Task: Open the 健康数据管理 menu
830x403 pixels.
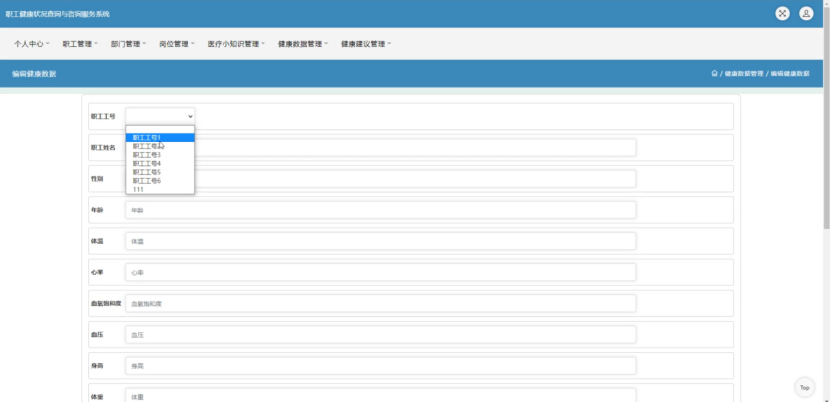Action: [x=303, y=44]
